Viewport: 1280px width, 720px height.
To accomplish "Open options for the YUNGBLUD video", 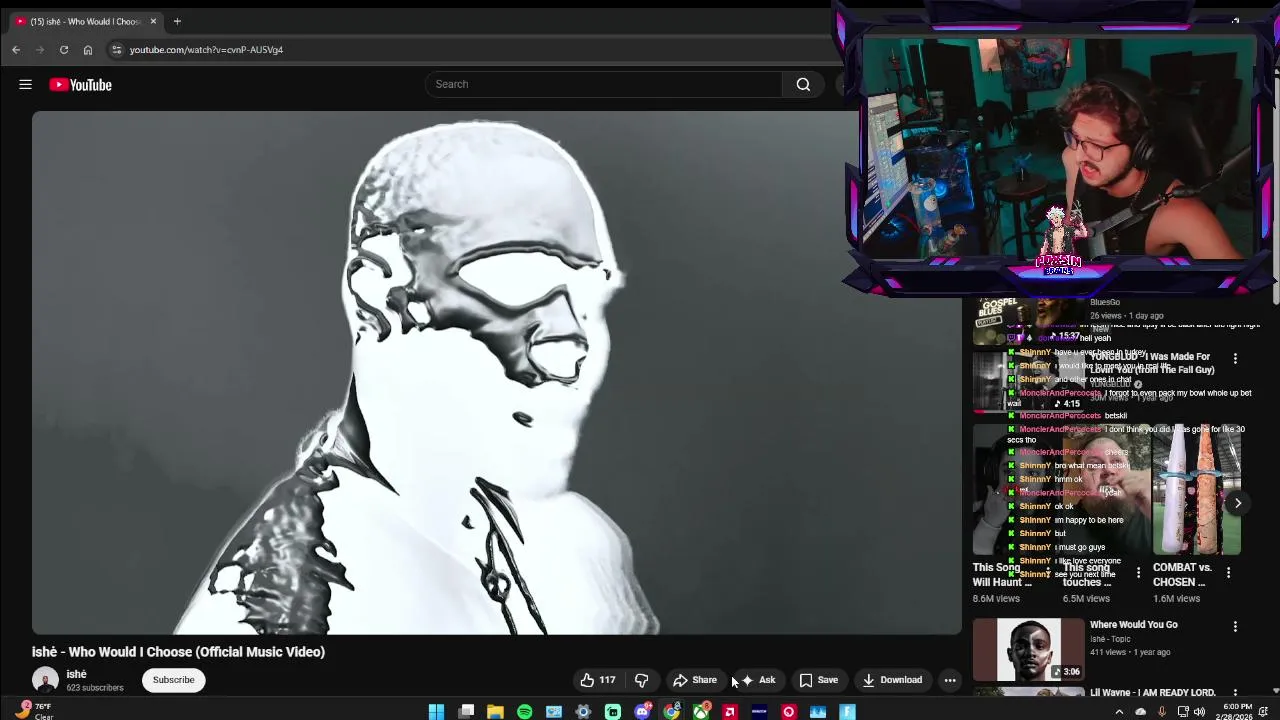I will point(1235,358).
